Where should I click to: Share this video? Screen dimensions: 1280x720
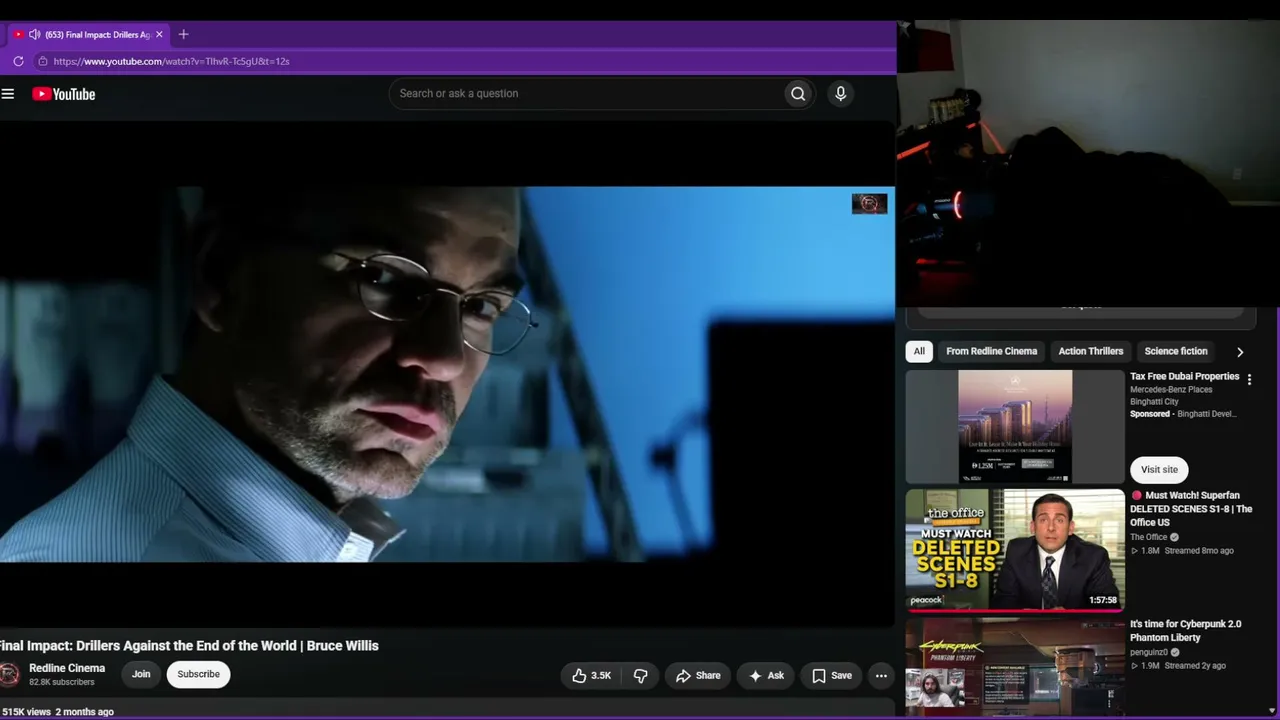[x=698, y=676]
